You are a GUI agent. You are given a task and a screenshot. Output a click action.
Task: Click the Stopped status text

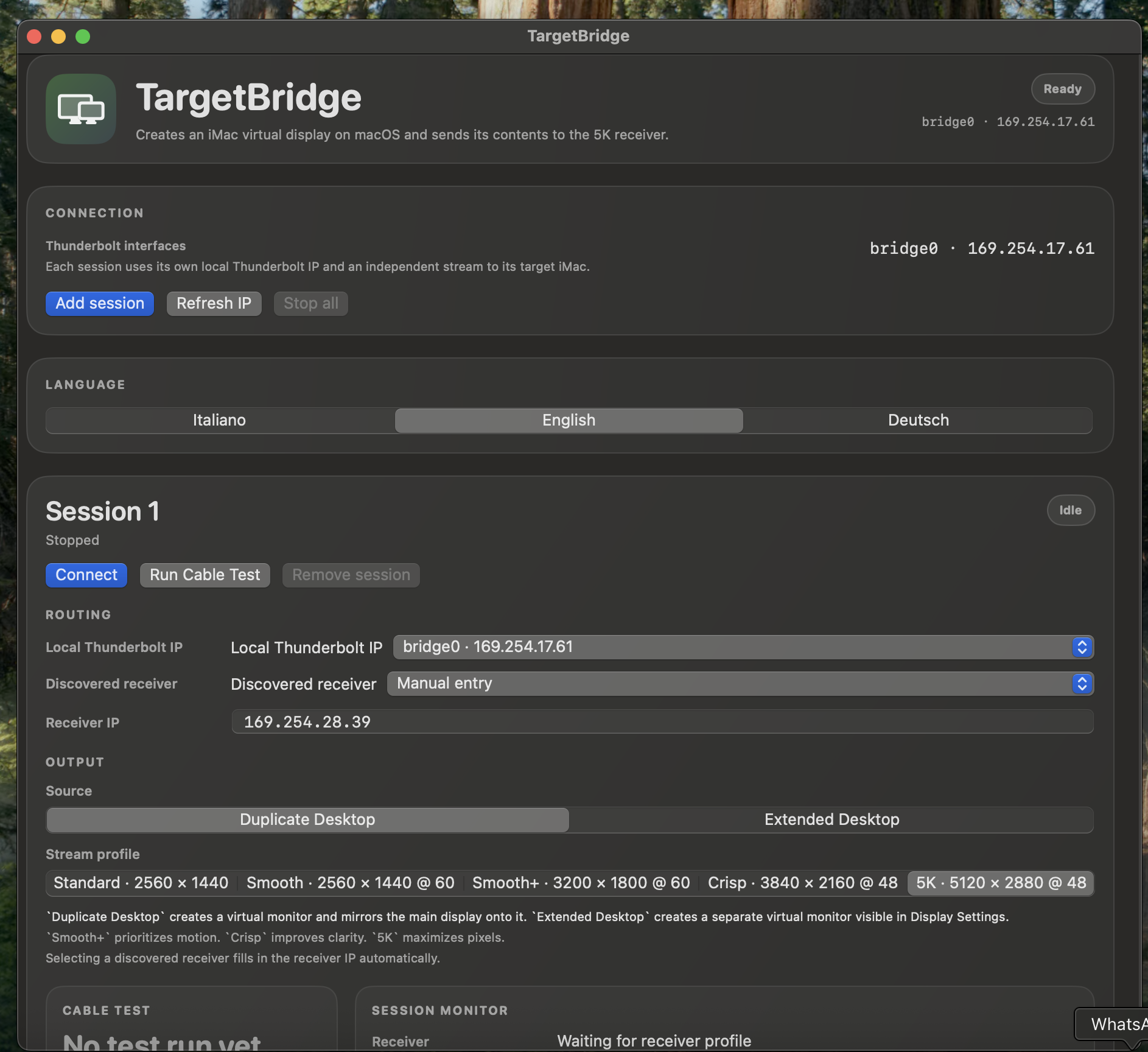(x=72, y=540)
